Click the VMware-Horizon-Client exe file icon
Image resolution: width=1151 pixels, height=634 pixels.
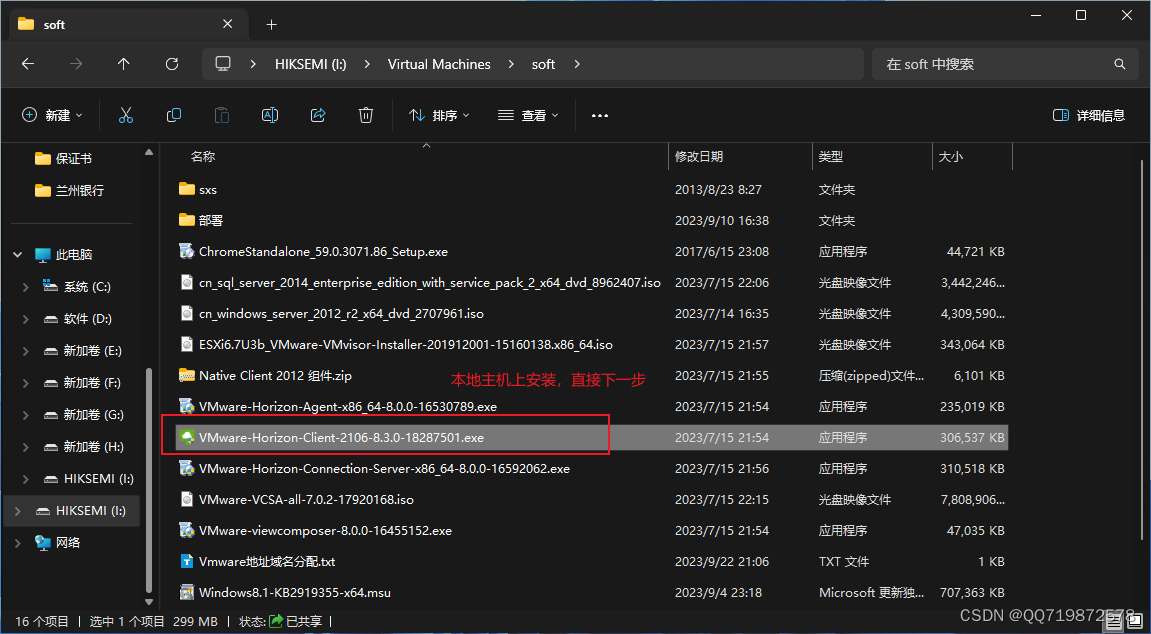coord(187,437)
